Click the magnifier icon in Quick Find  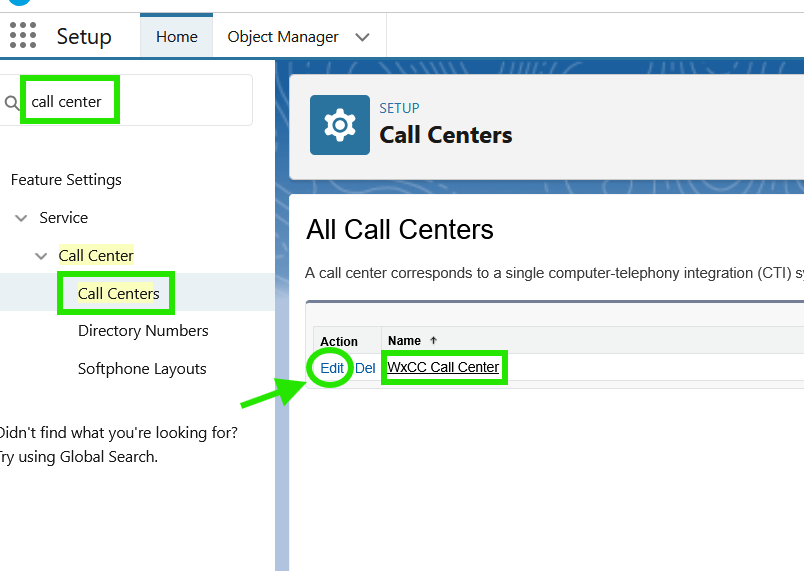point(12,103)
